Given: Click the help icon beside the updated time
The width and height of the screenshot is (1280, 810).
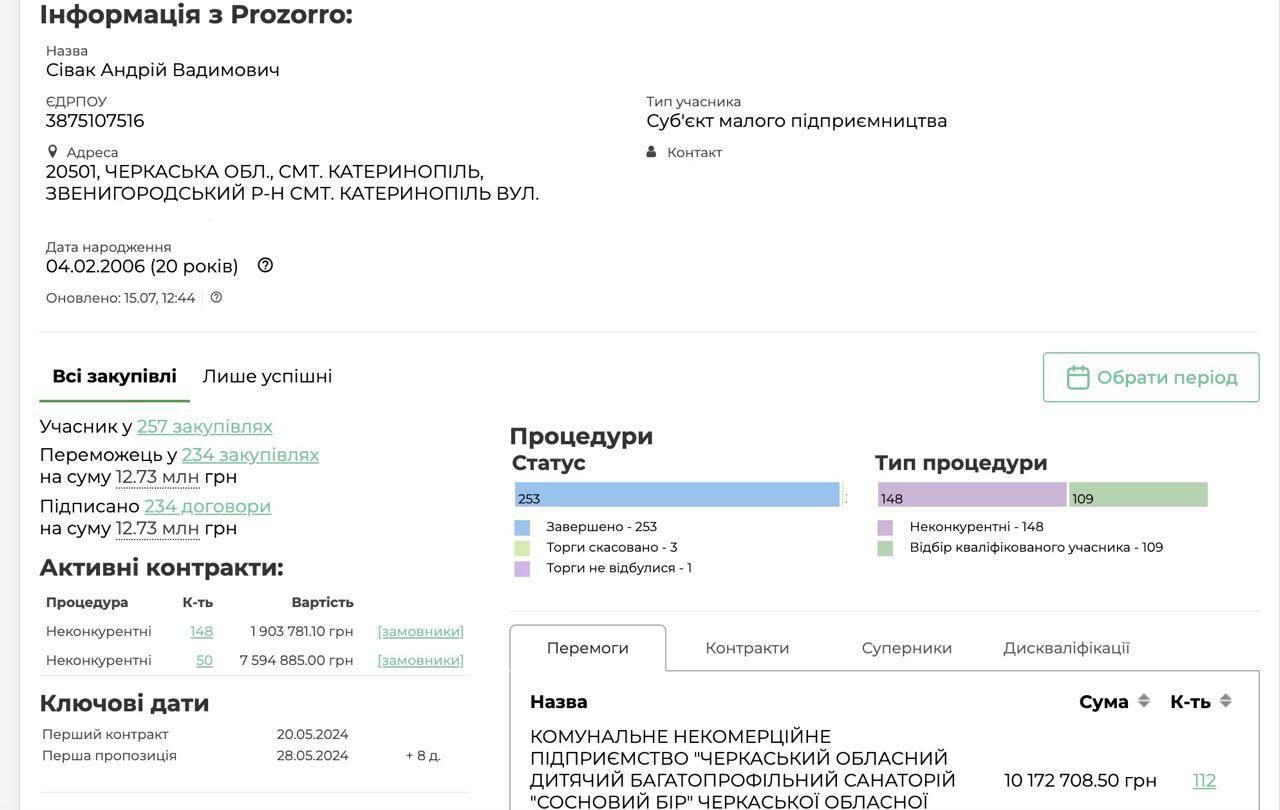Looking at the screenshot, I should pos(216,297).
